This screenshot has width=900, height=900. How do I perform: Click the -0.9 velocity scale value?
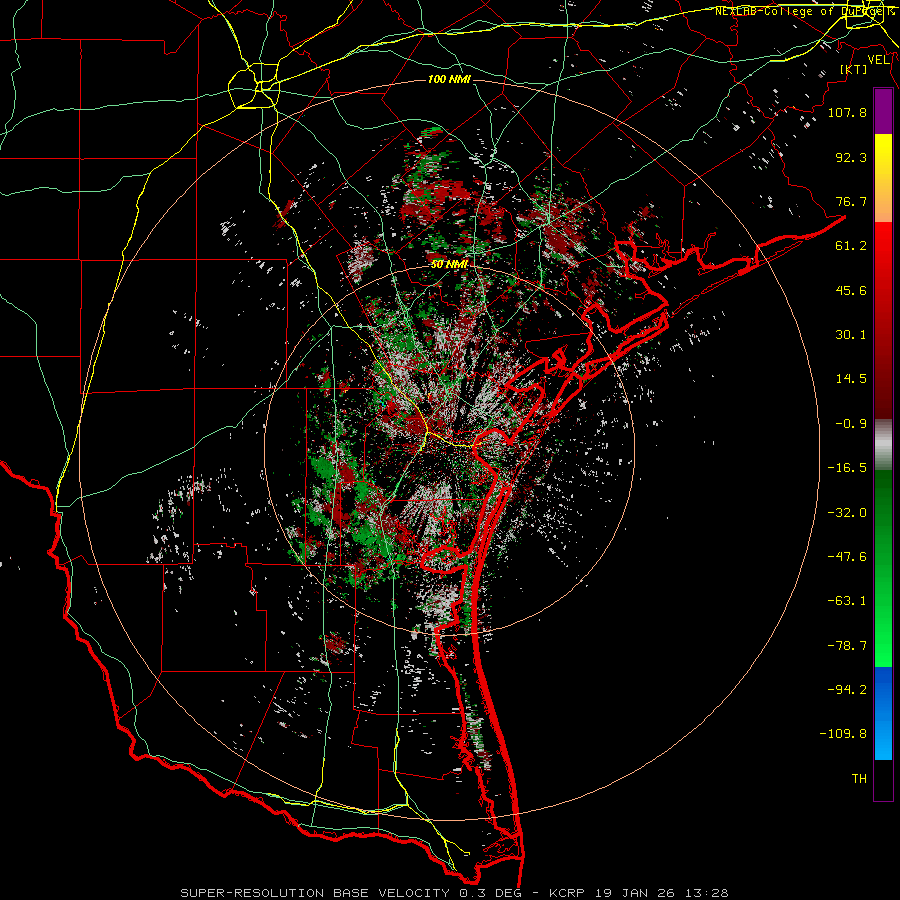tap(851, 424)
